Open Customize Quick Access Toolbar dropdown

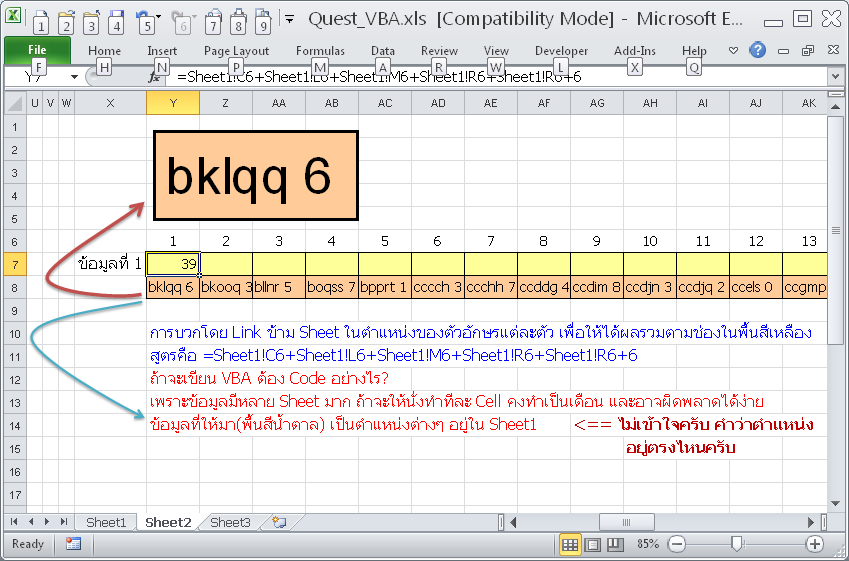point(289,18)
